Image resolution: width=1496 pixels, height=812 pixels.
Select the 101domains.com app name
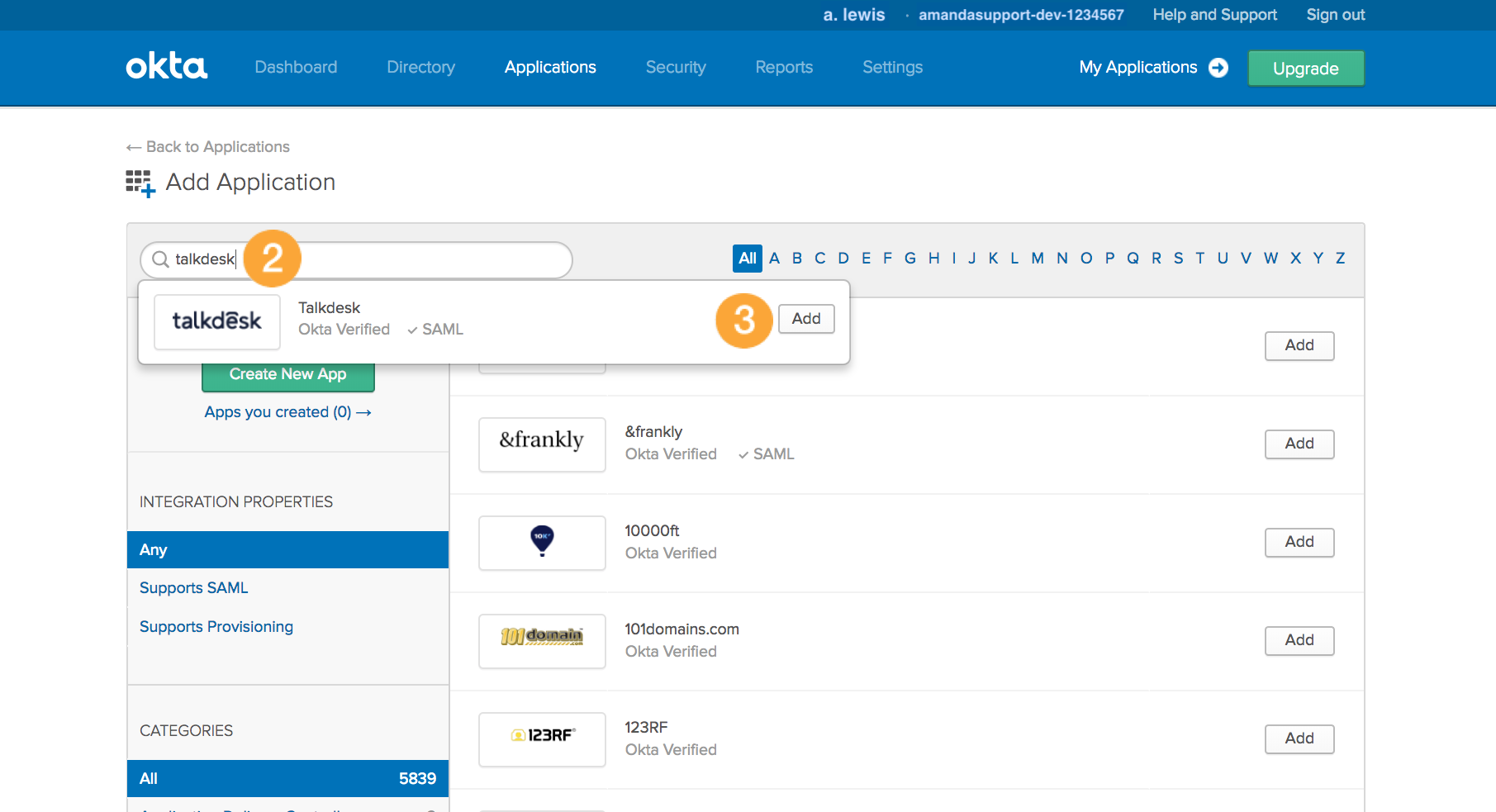coord(682,629)
